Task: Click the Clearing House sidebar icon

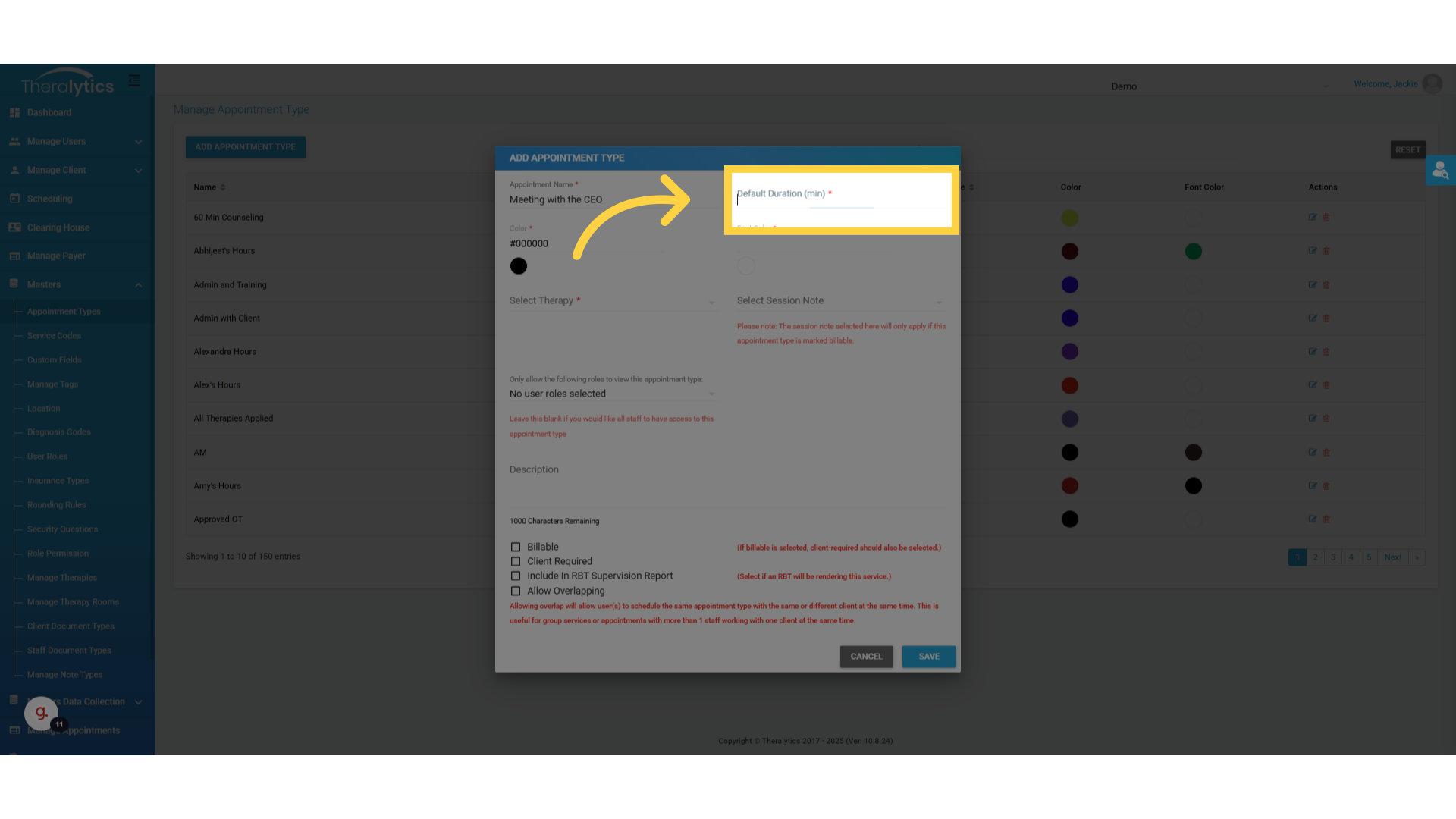Action: (14, 227)
